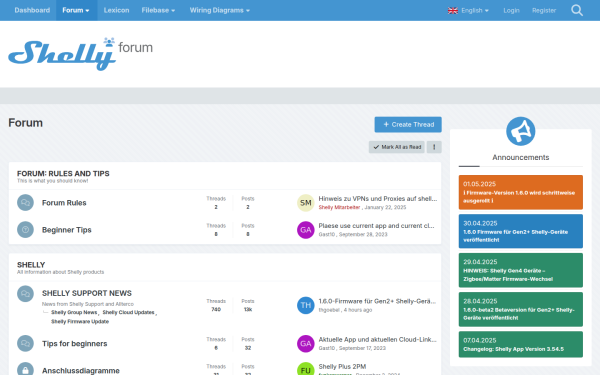Open the GA avatar in Tips for beginners row

305,344
